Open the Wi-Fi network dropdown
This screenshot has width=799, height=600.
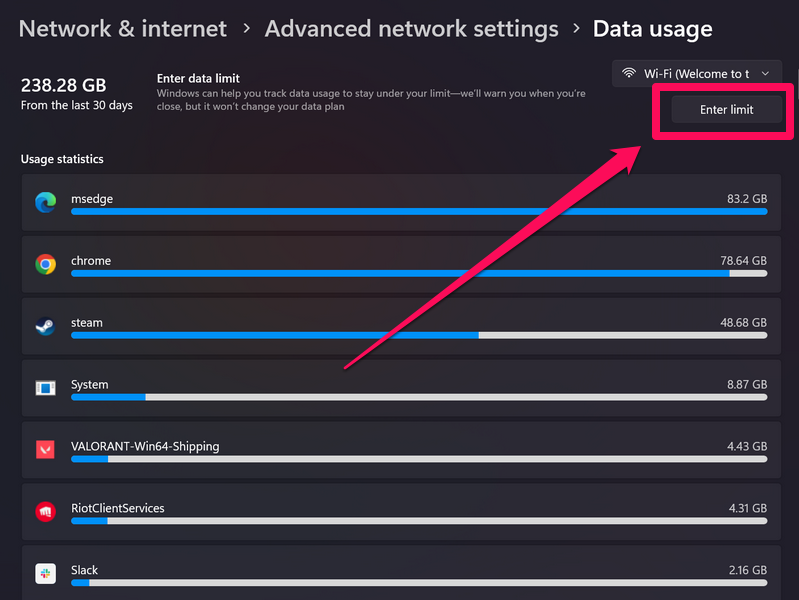pos(696,73)
